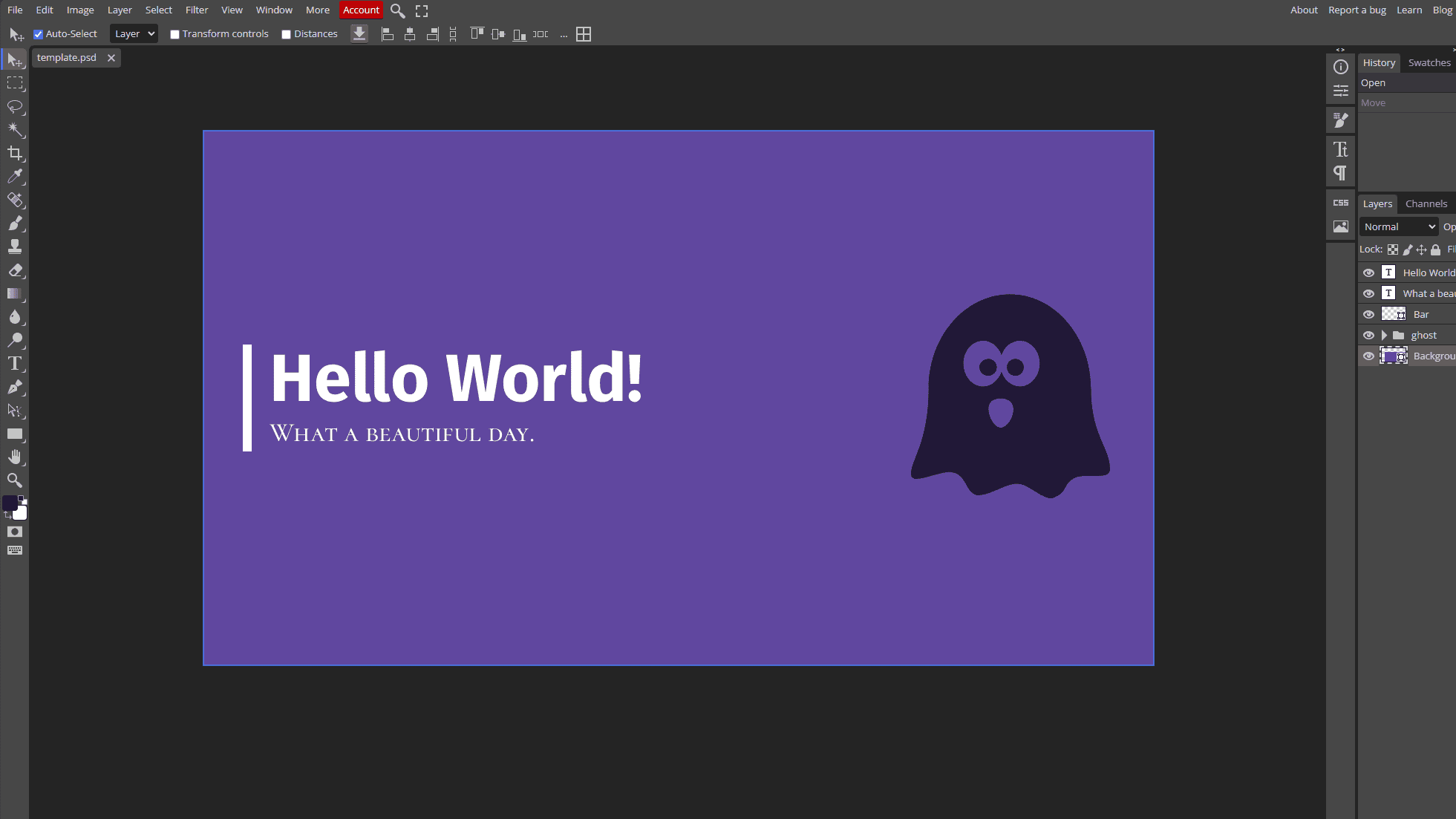Expand the ghost folder
Viewport: 1456px width, 819px height.
pyautogui.click(x=1384, y=335)
